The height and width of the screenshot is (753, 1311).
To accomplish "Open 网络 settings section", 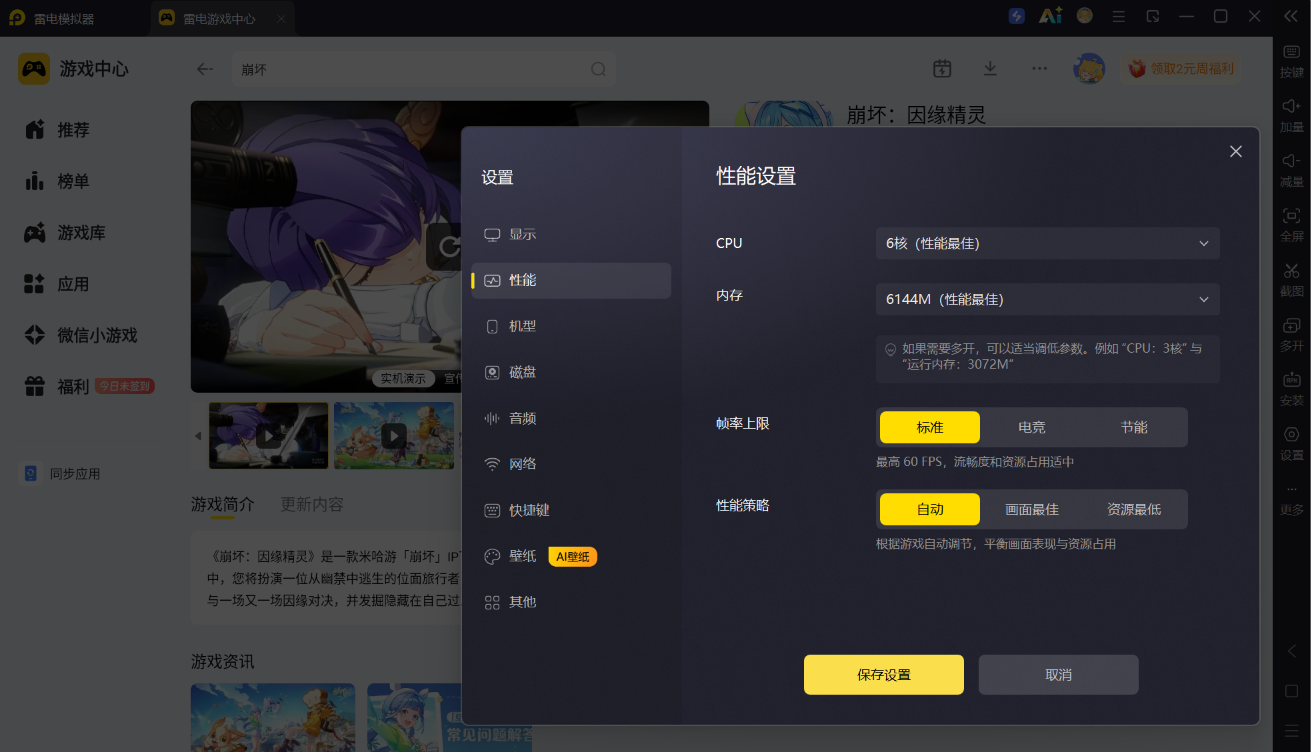I will [x=571, y=464].
